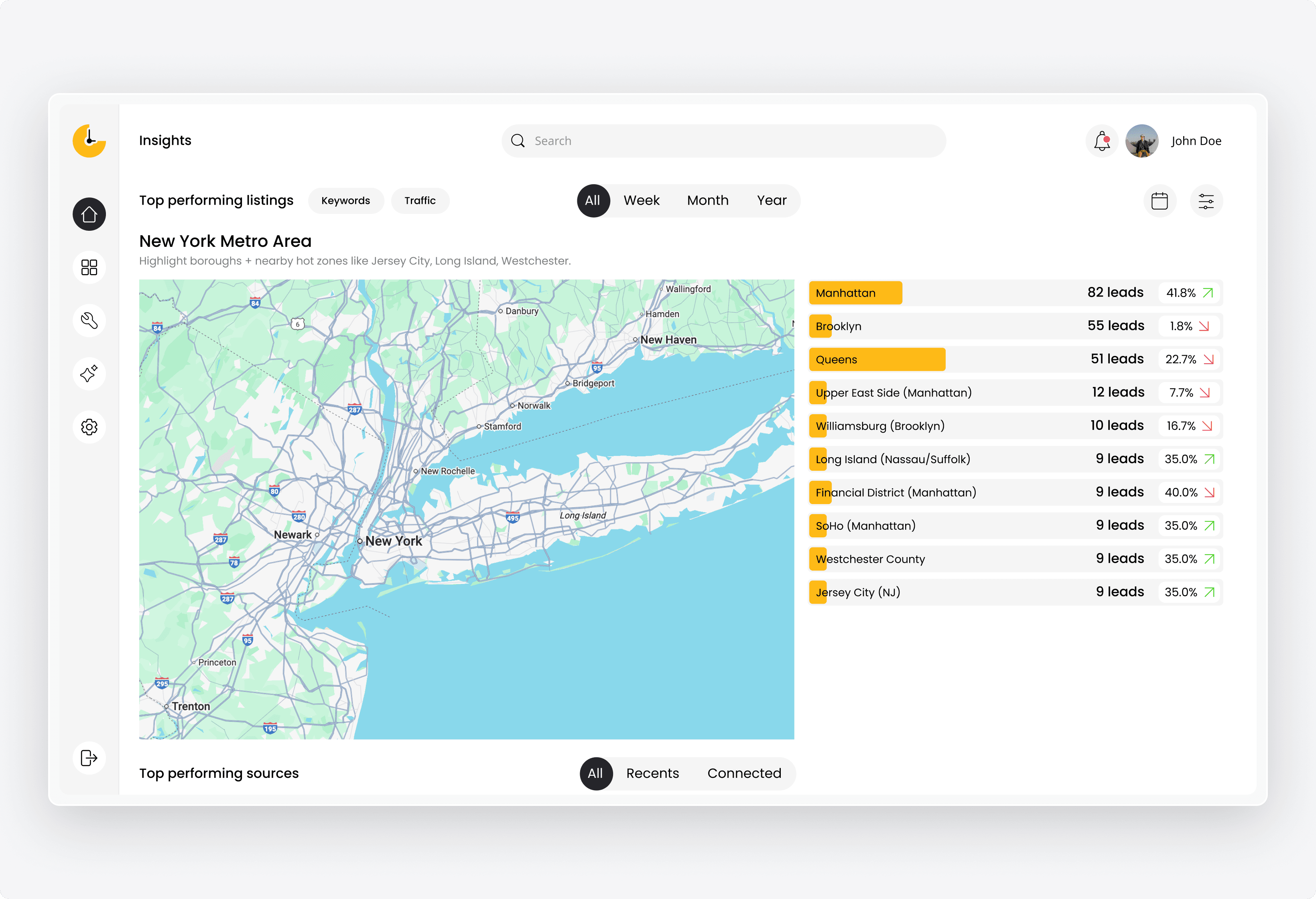
Task: Click New Haven label on map
Action: pyautogui.click(x=668, y=340)
